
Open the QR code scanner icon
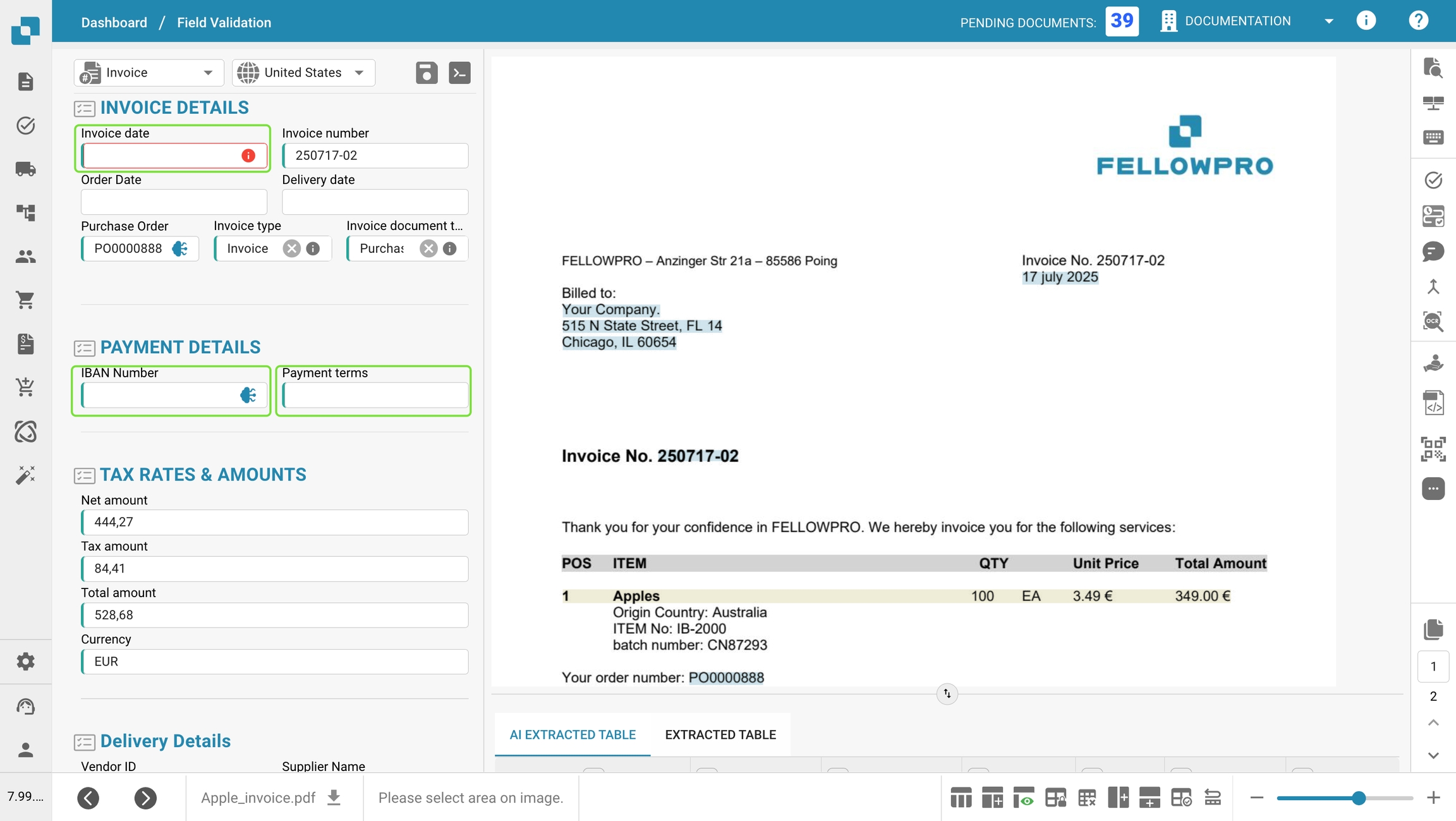pyautogui.click(x=1433, y=449)
